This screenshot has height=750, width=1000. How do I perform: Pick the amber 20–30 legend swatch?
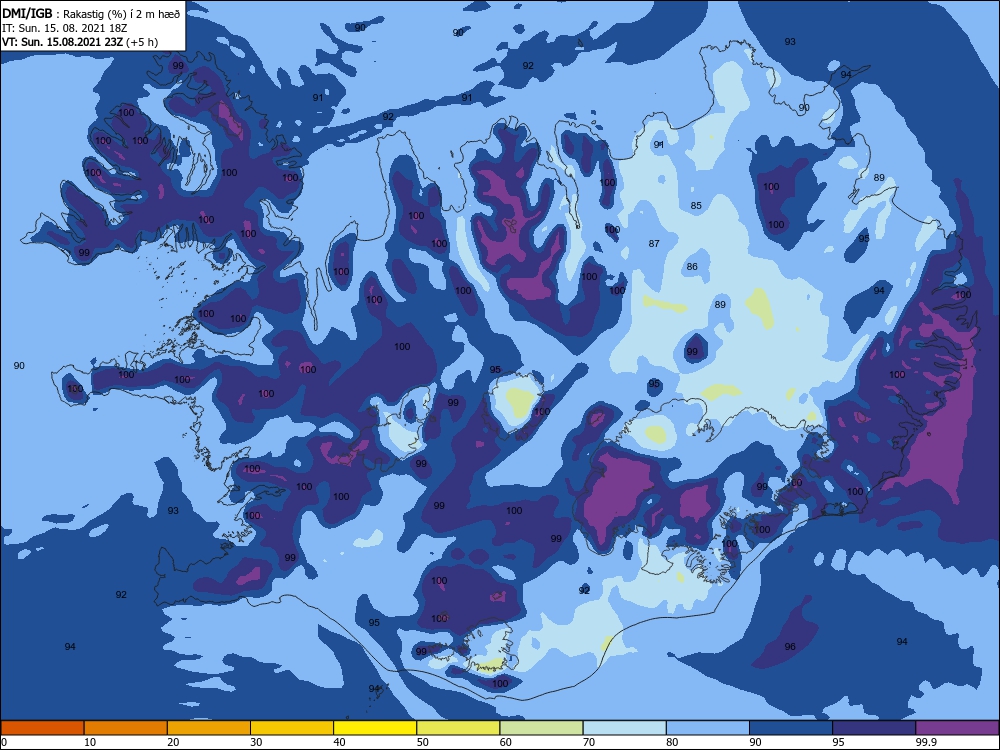pos(209,728)
